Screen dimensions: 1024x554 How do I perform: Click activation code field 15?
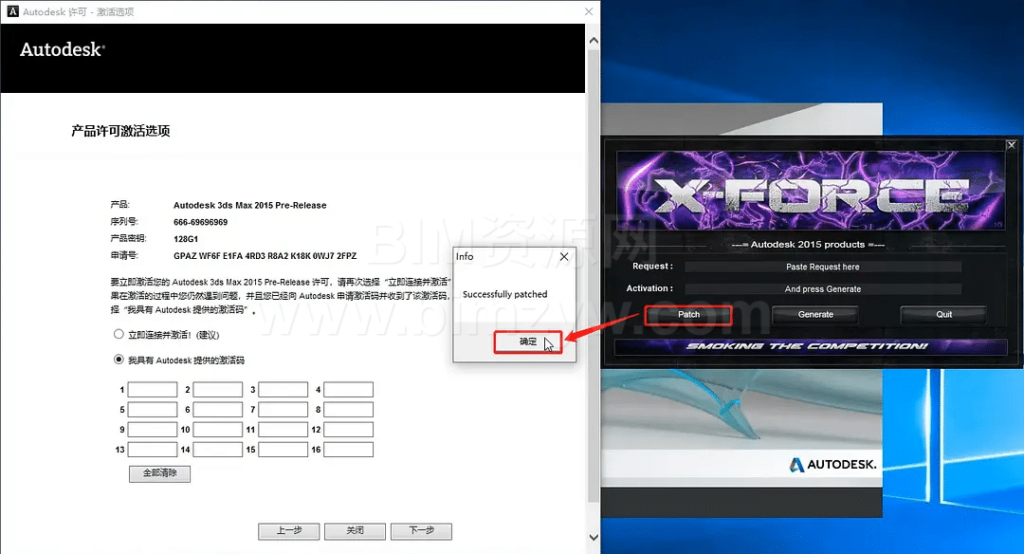click(x=283, y=449)
